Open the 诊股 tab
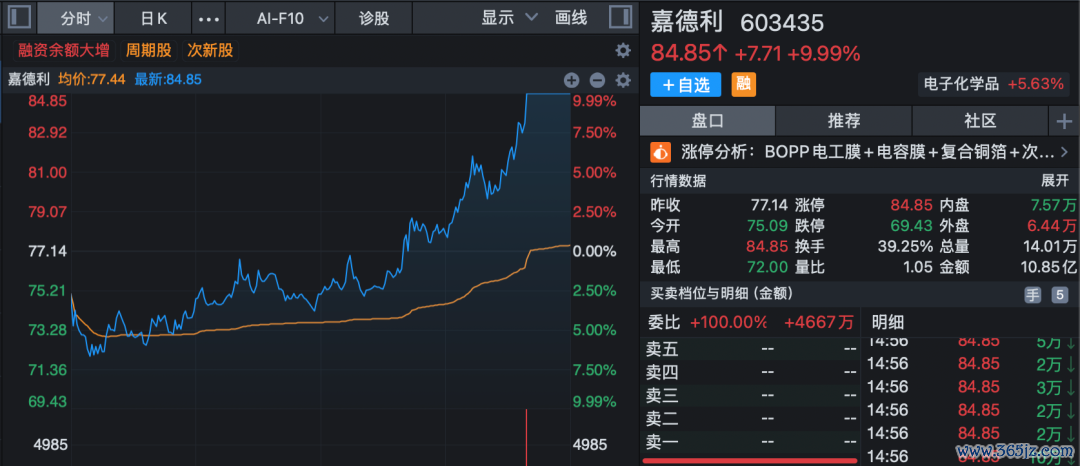The image size is (1080, 466). click(373, 18)
